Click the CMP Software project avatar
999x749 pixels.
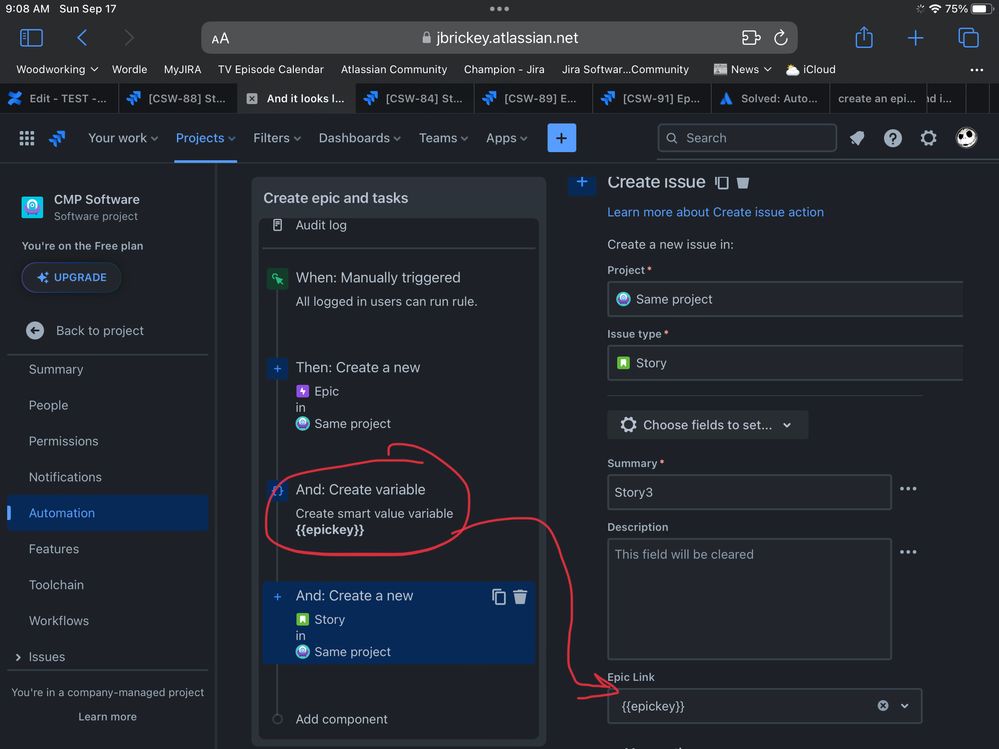[32, 207]
